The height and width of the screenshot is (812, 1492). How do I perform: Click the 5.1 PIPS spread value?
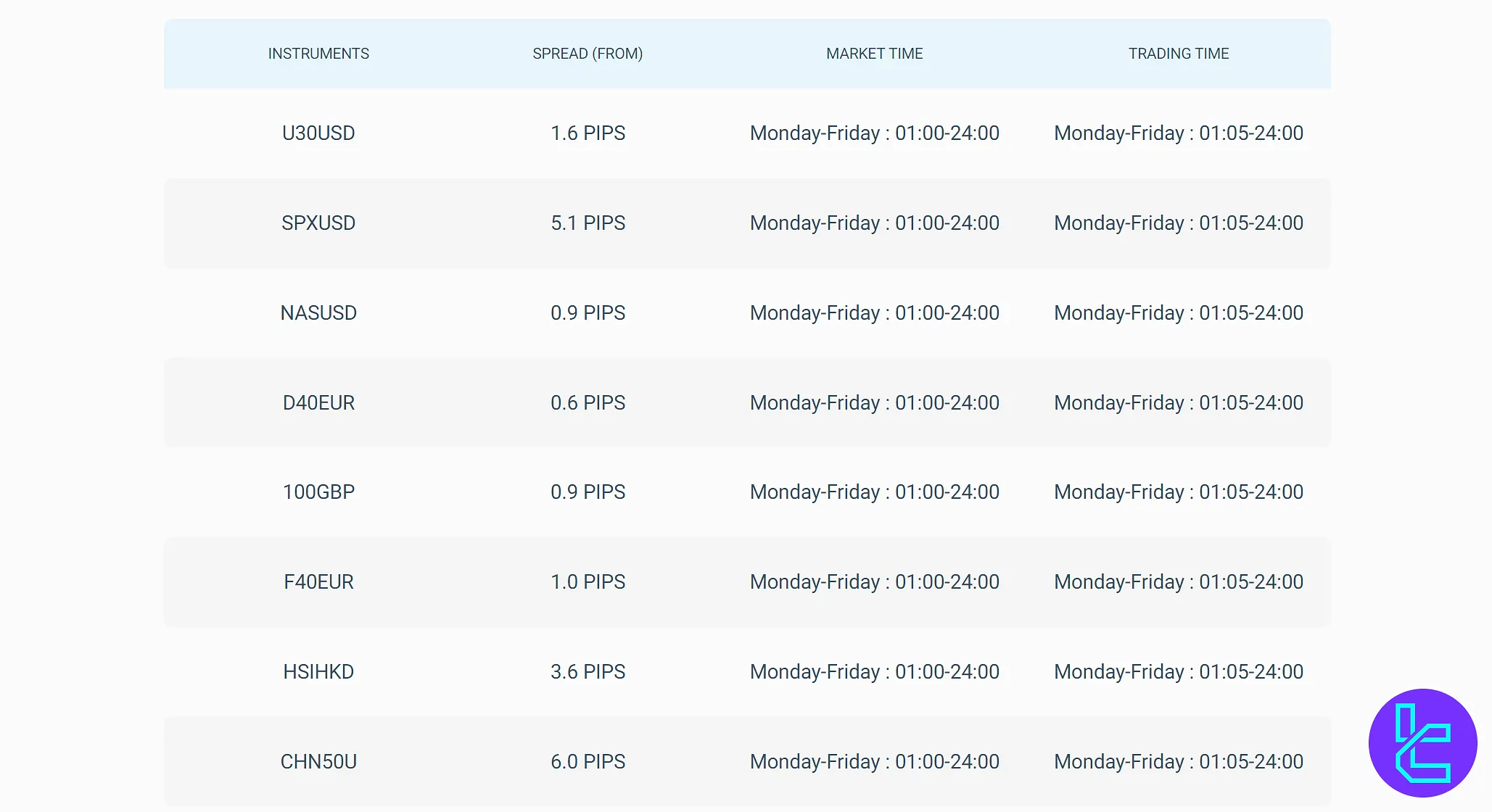coord(588,223)
